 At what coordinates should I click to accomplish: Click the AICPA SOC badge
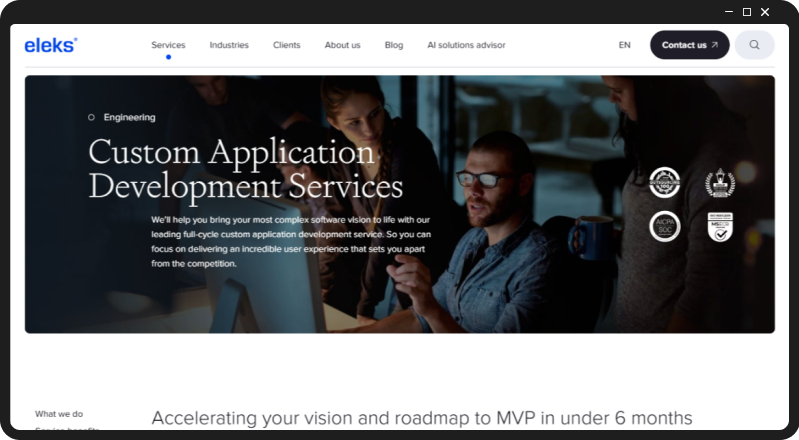click(x=664, y=226)
